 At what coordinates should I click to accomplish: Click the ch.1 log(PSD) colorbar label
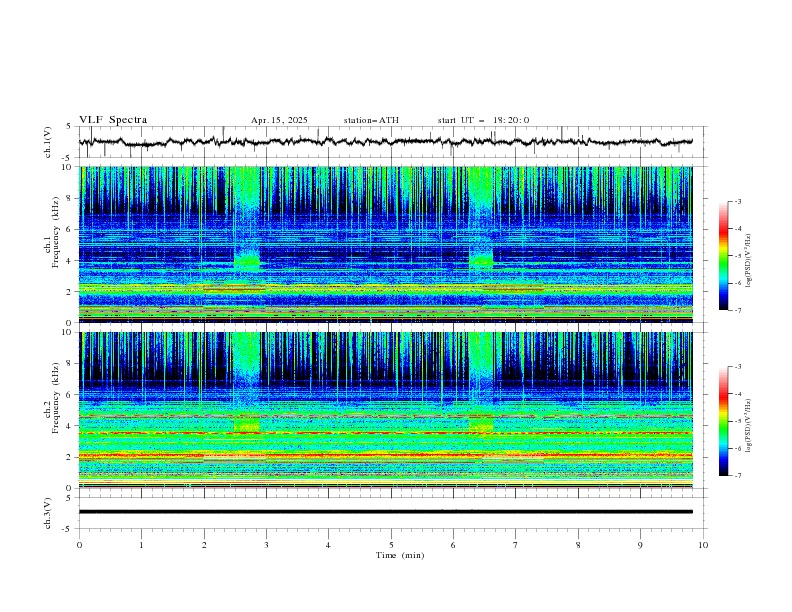click(x=748, y=261)
